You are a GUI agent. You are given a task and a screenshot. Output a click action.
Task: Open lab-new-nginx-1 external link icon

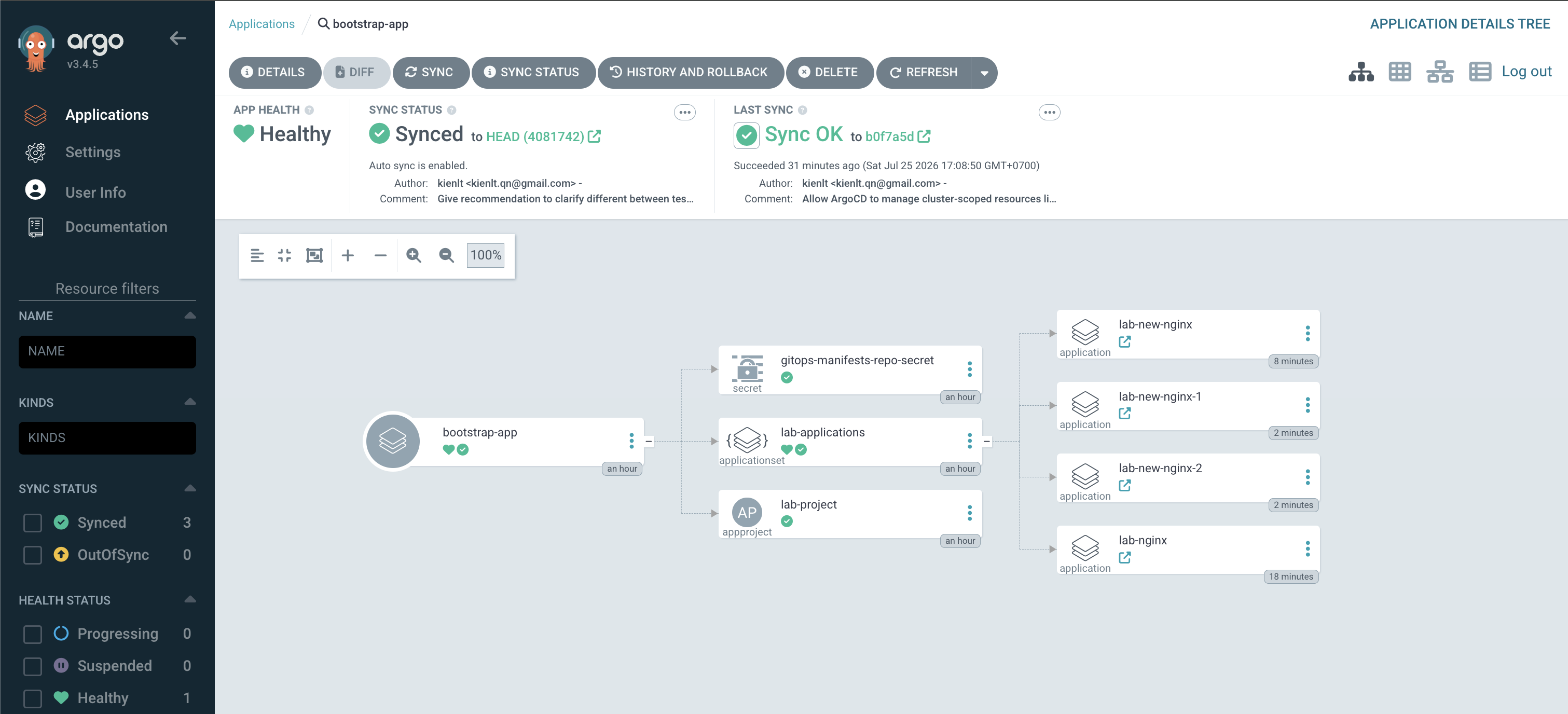tap(1124, 414)
